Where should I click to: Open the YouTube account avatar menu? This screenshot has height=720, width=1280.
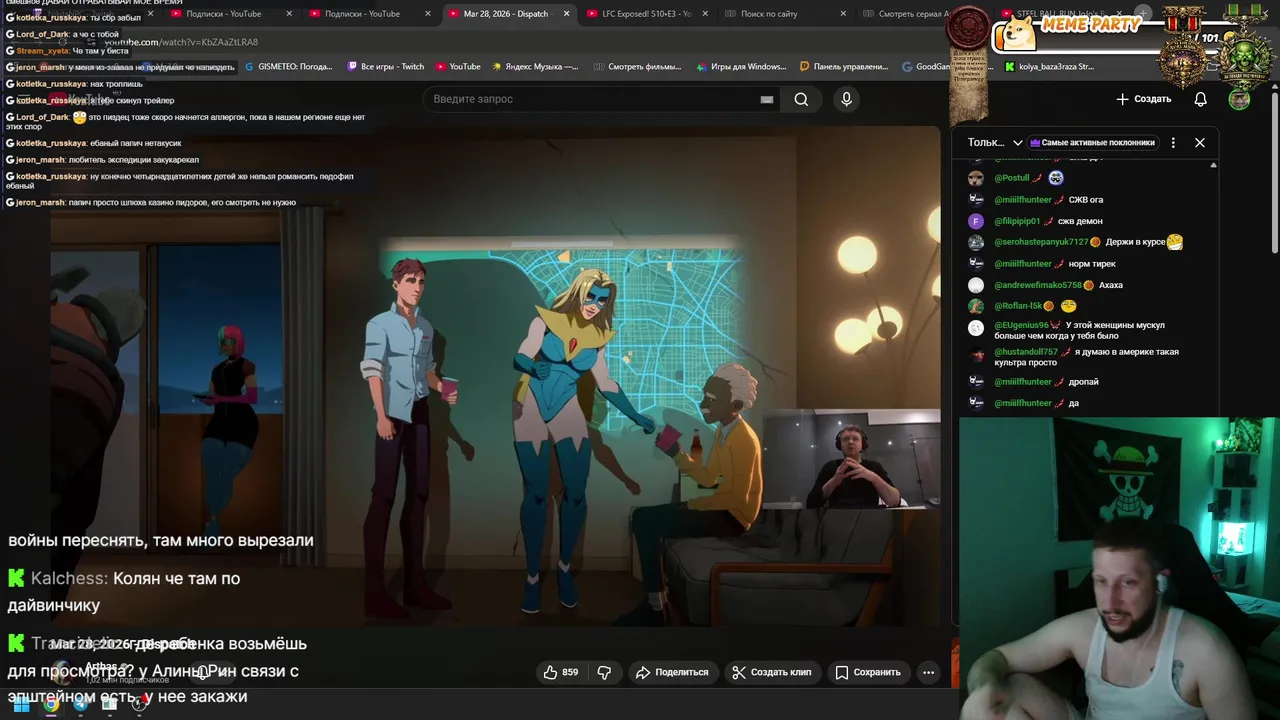pos(1239,99)
